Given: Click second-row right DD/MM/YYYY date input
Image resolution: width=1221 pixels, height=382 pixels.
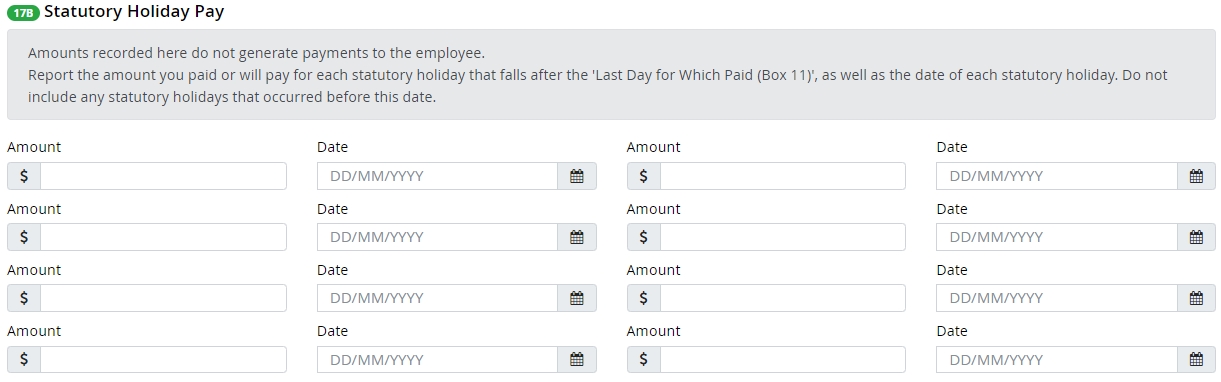Looking at the screenshot, I should click(1056, 237).
